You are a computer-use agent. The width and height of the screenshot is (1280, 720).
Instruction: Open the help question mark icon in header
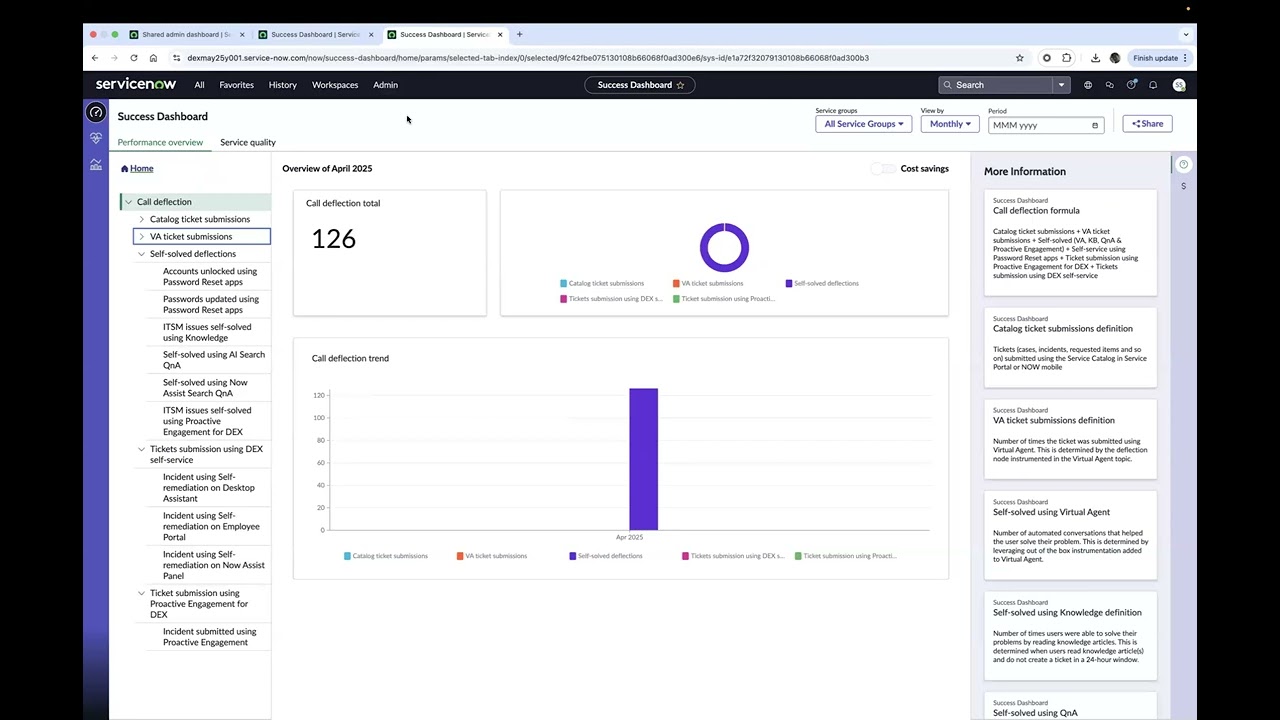tap(1131, 85)
